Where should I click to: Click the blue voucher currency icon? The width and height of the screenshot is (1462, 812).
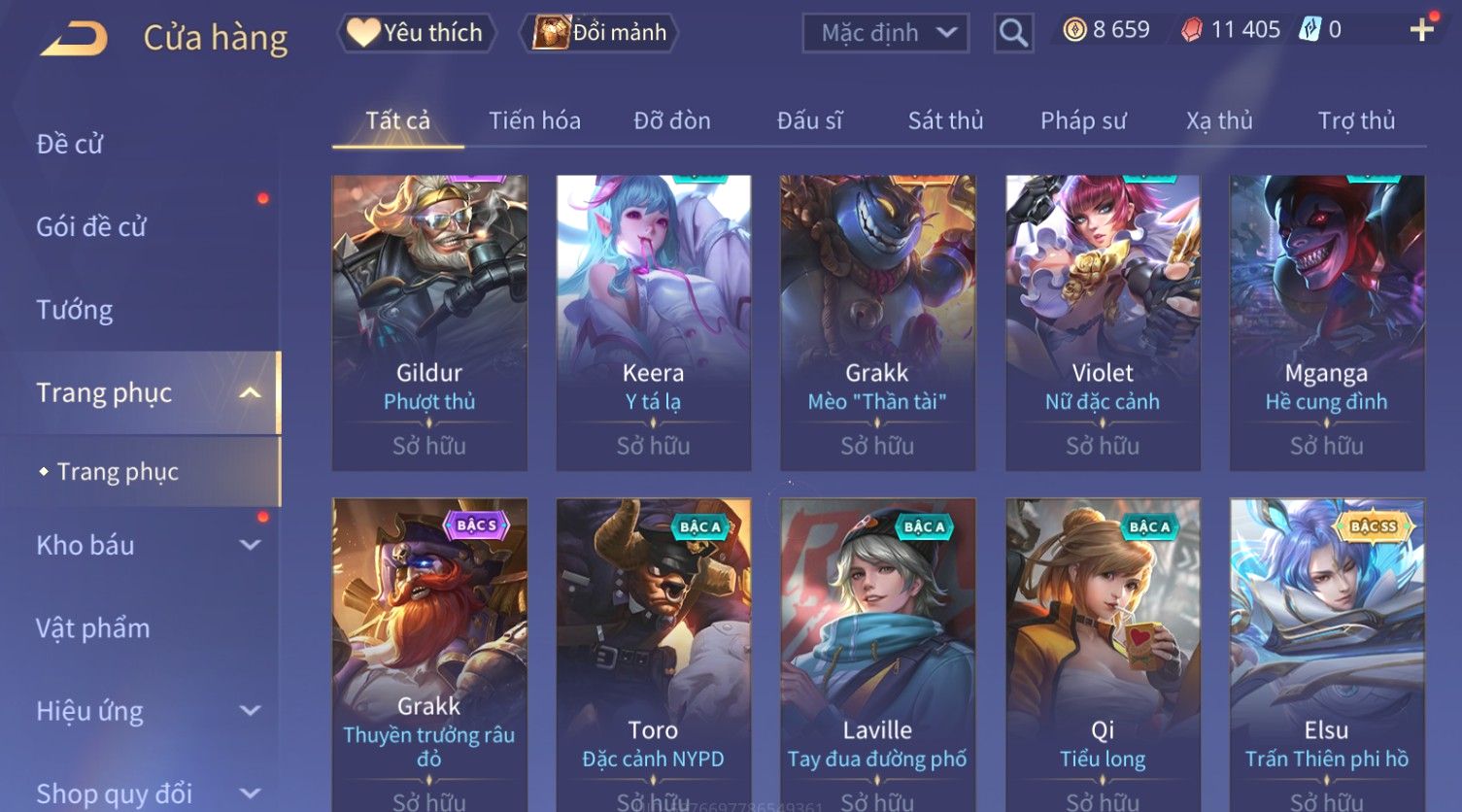click(1310, 30)
